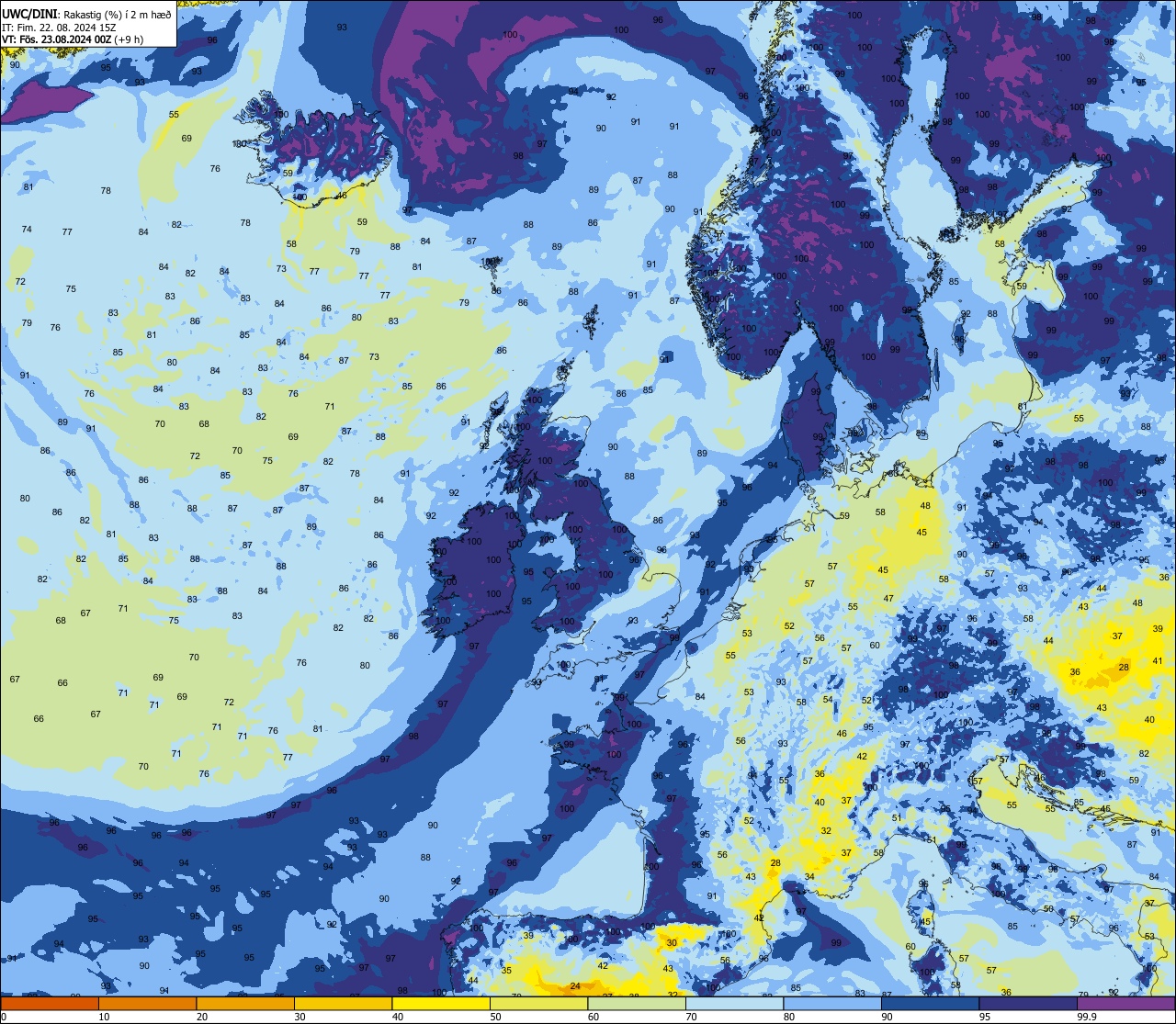
Task: Click the 20–30 amber legend swatch
Action: pyautogui.click(x=244, y=1004)
